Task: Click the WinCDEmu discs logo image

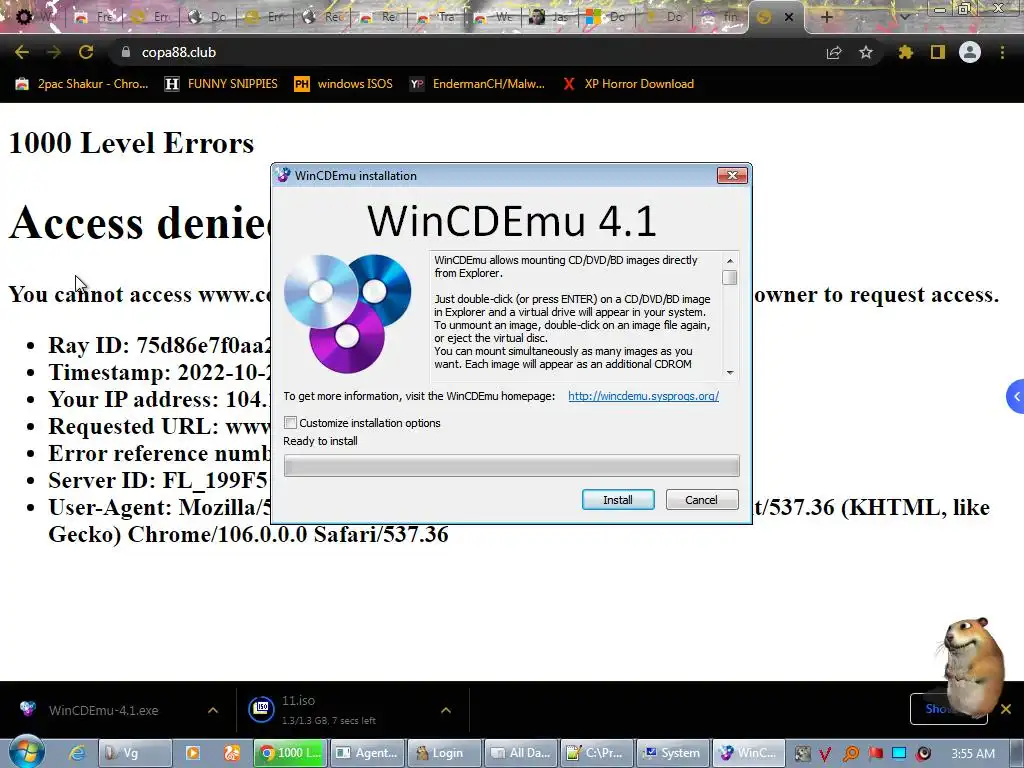Action: point(348,313)
